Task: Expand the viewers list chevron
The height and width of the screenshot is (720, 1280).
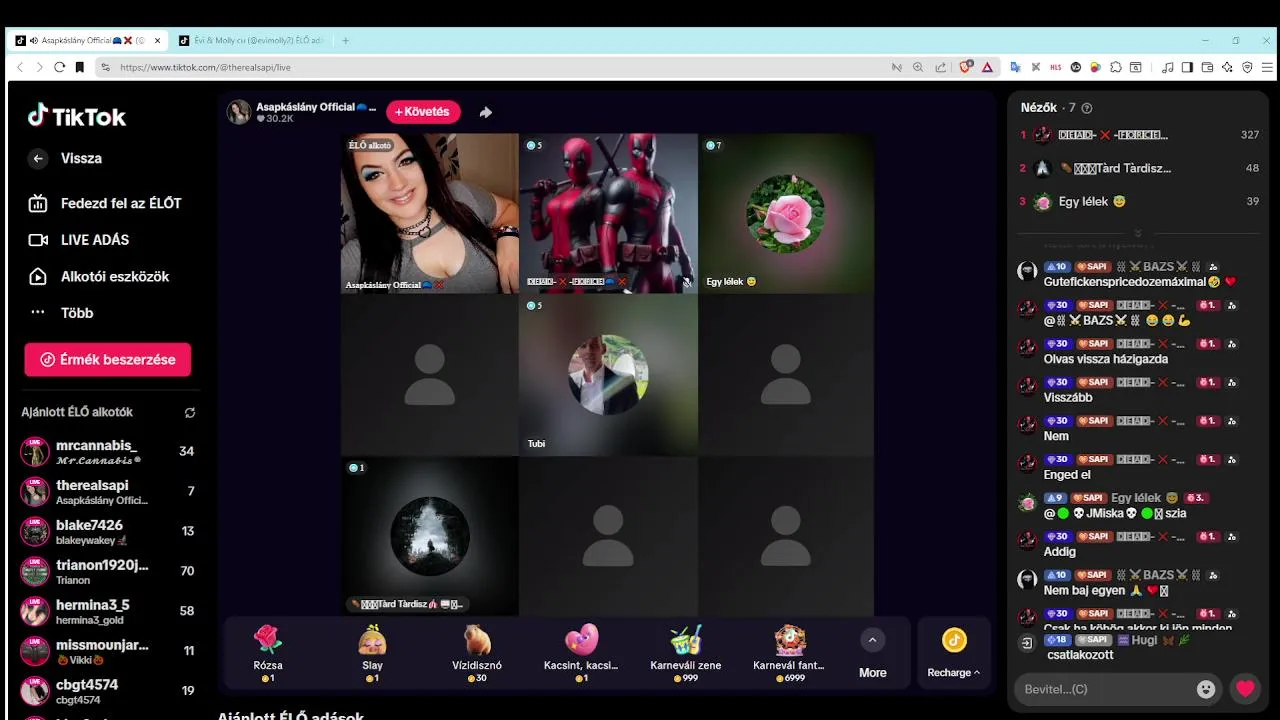Action: click(x=1138, y=233)
